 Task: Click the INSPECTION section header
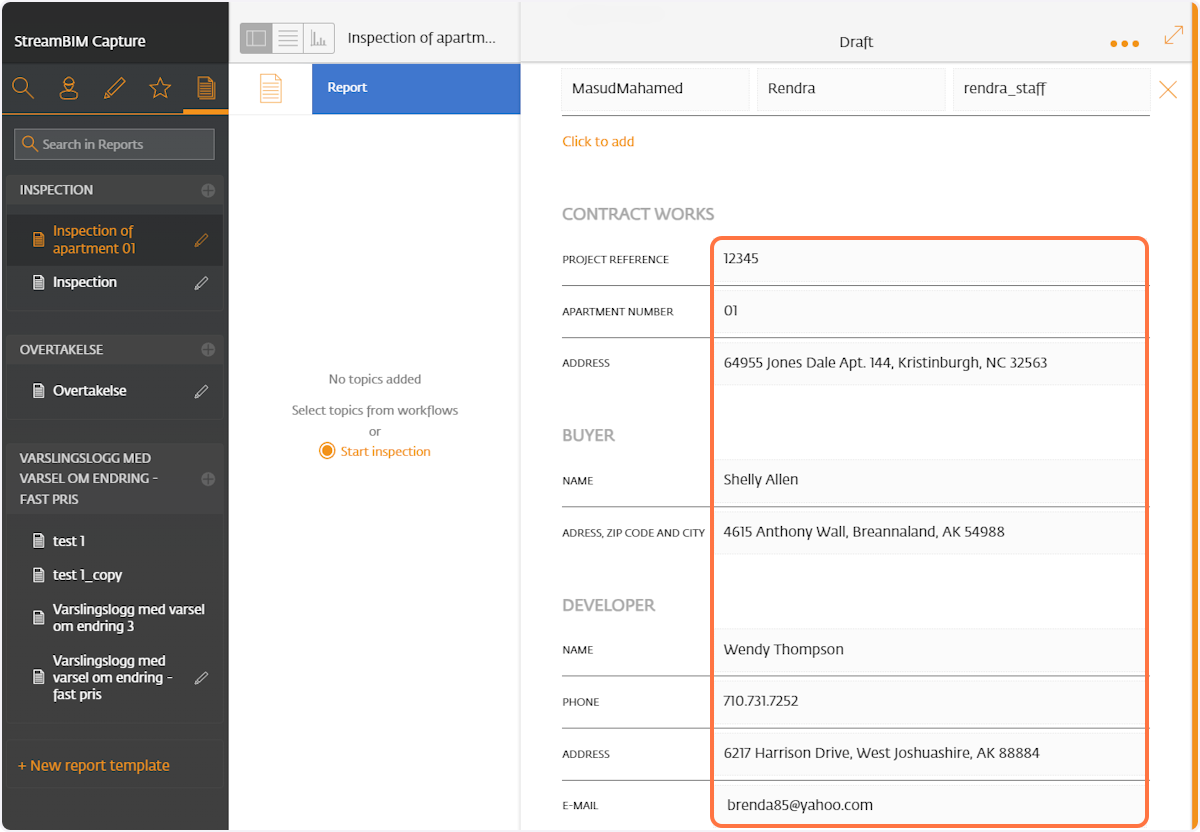tap(115, 190)
